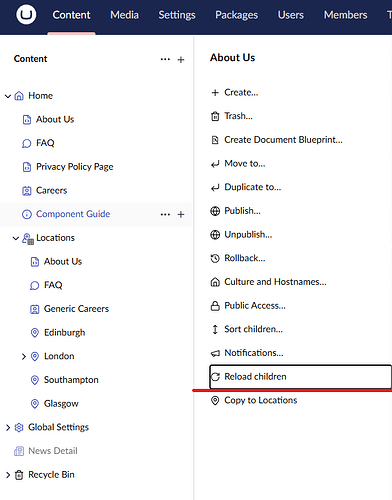
Task: Click the plus icon beside Component Guide
Action: [x=181, y=214]
